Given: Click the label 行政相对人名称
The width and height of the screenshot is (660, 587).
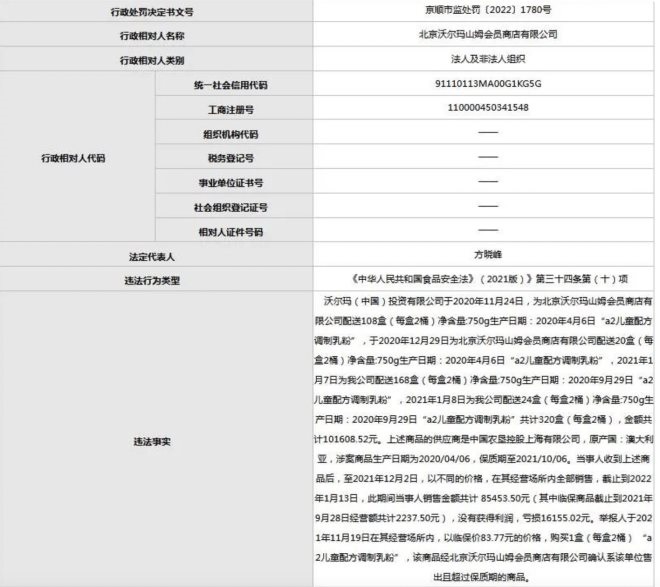Looking at the screenshot, I should (x=152, y=36).
